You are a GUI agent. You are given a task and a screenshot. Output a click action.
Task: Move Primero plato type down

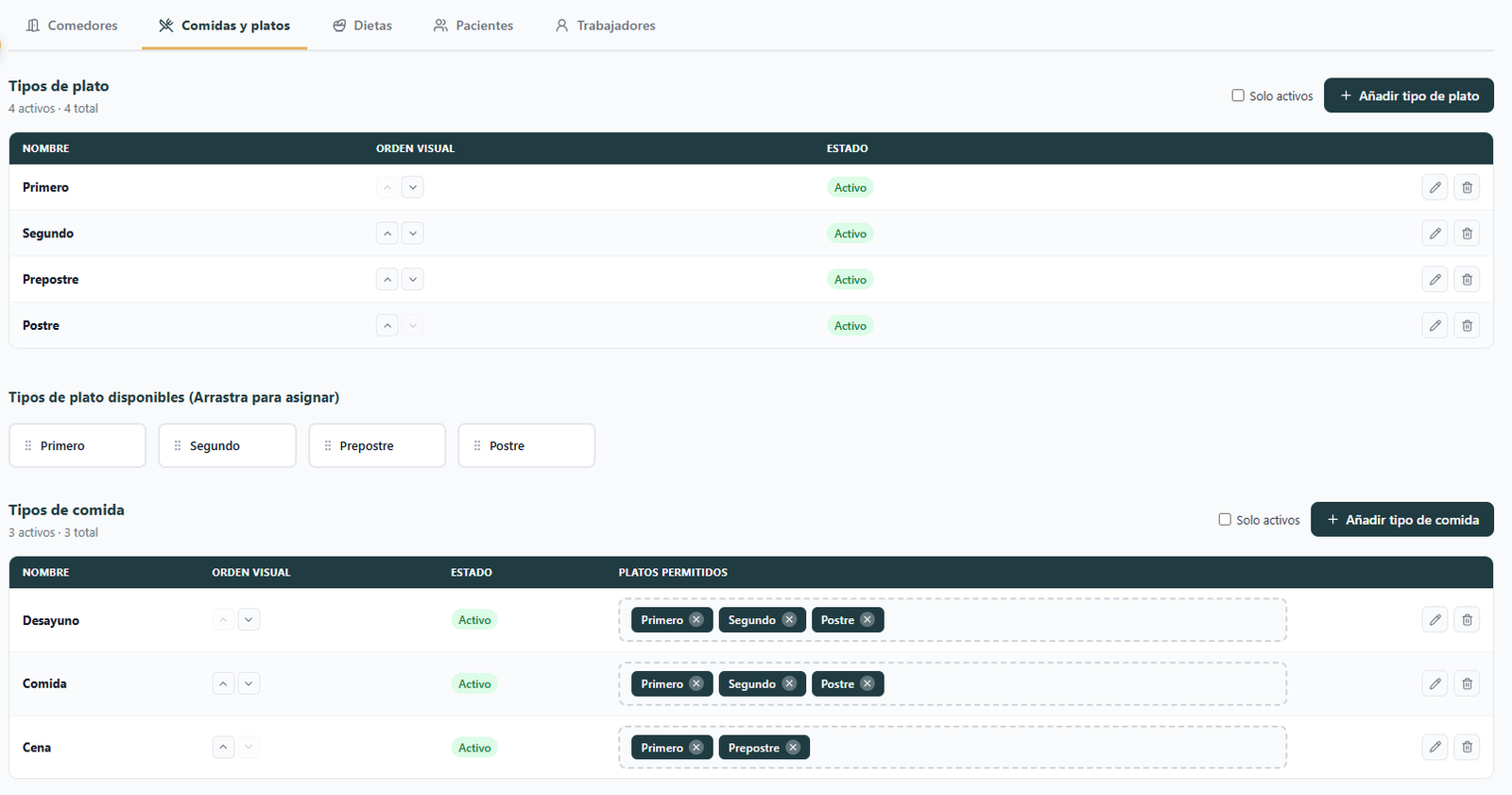click(x=413, y=187)
